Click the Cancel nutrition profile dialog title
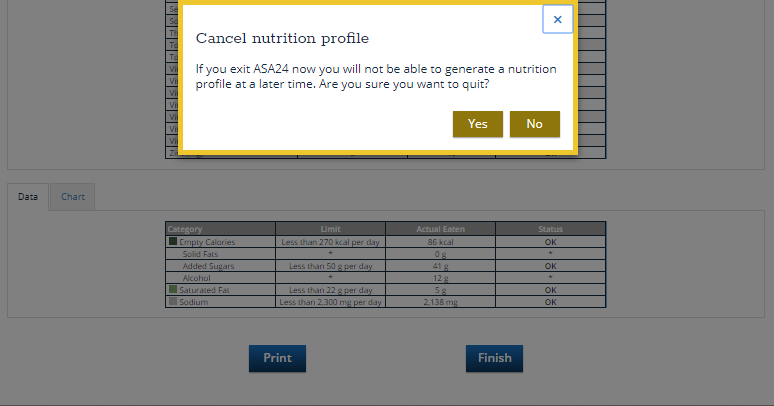The image size is (774, 406). pos(282,39)
